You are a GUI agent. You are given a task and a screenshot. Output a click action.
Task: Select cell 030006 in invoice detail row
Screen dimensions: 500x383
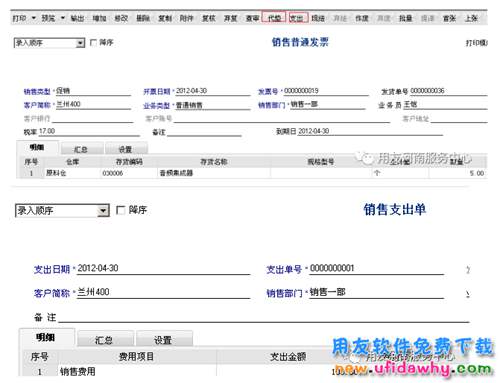(x=129, y=173)
